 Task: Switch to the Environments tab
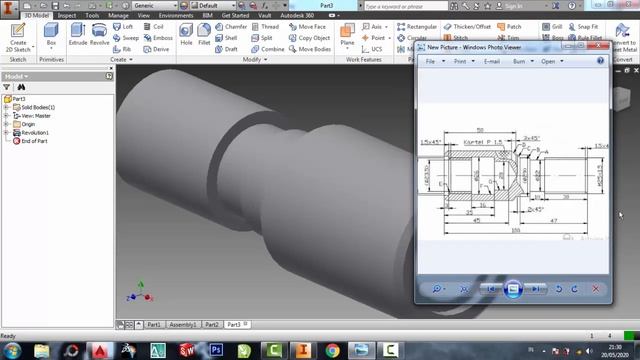[176, 16]
